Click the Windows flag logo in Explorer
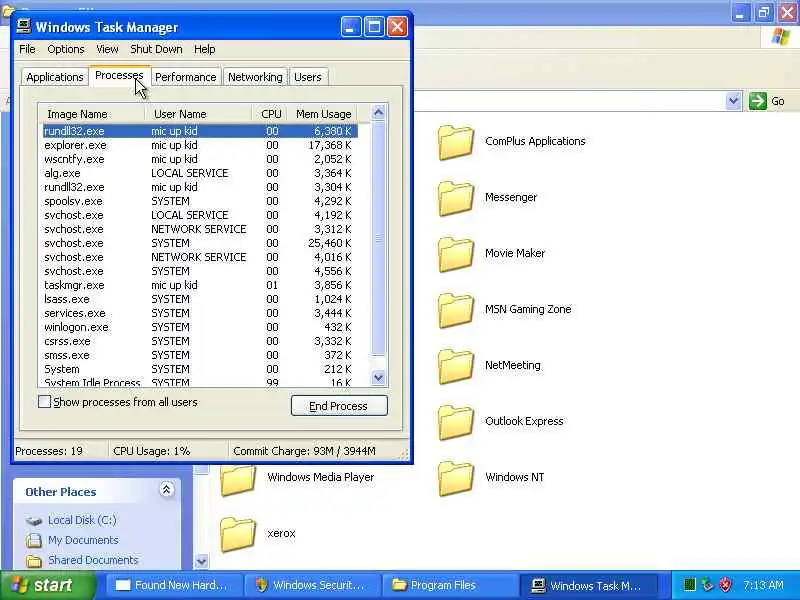Image resolution: width=800 pixels, height=600 pixels. [781, 37]
